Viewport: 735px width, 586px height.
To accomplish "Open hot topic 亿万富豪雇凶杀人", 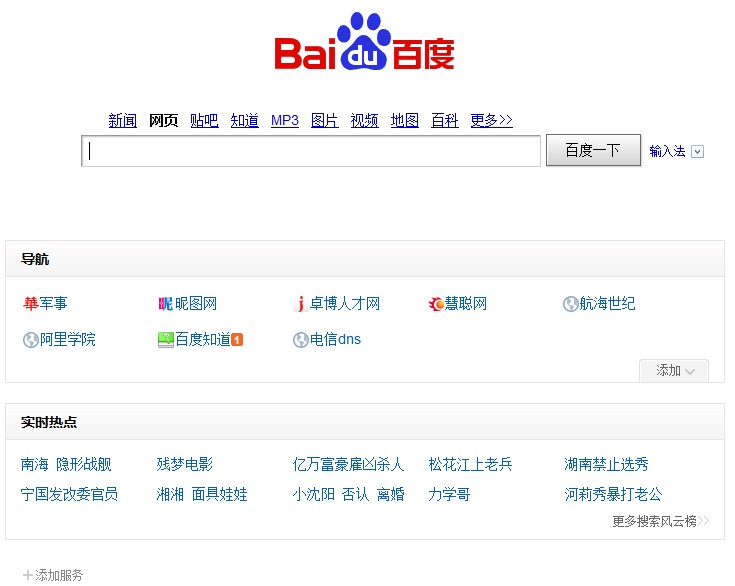I will 348,465.
